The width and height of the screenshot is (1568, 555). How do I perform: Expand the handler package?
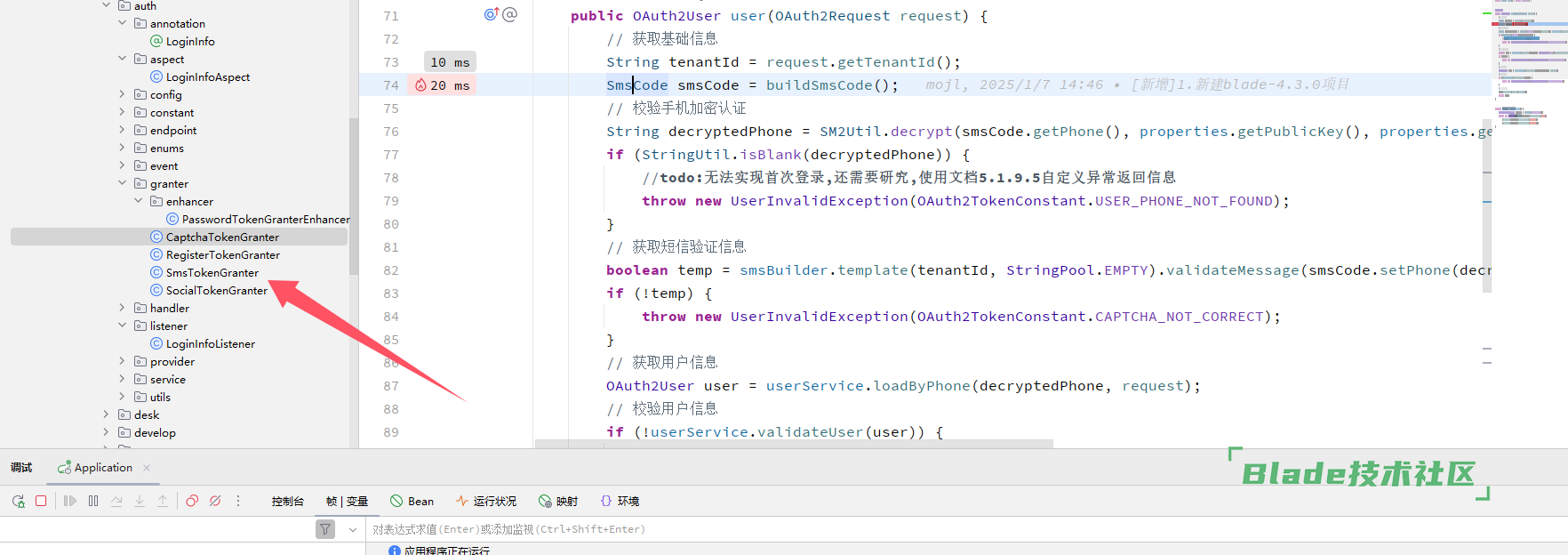(x=123, y=308)
